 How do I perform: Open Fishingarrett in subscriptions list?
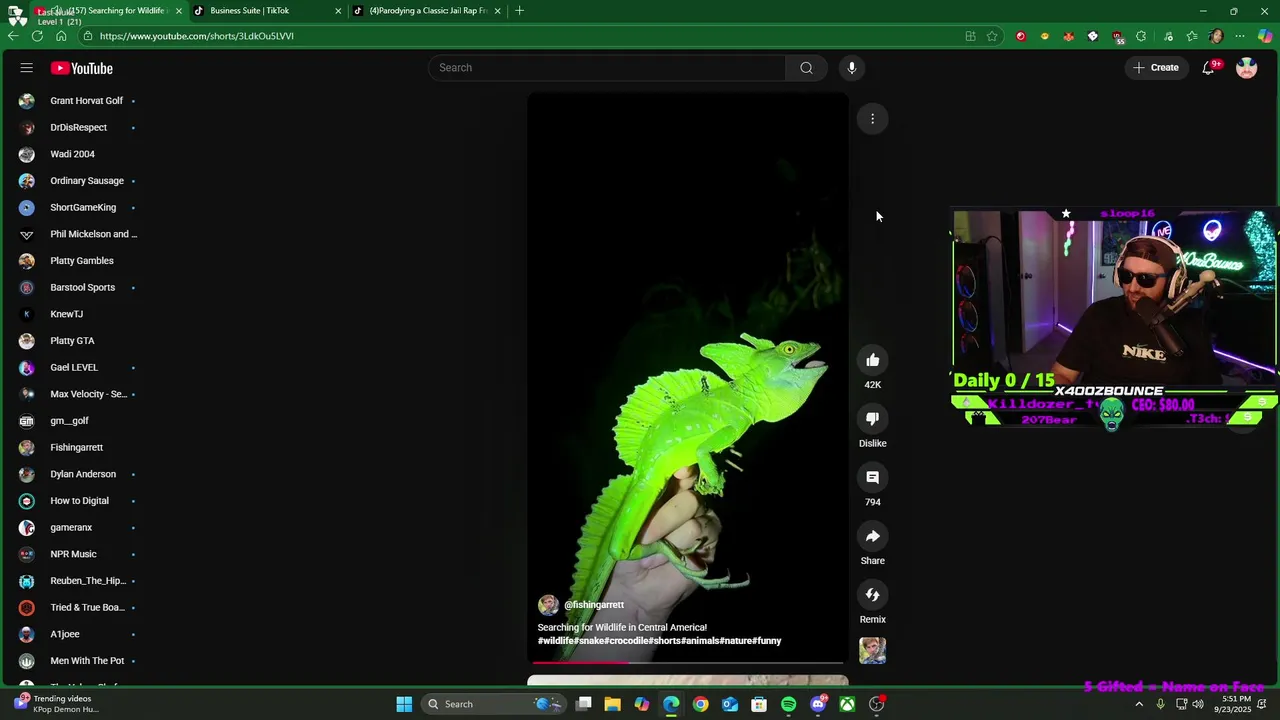(x=78, y=448)
